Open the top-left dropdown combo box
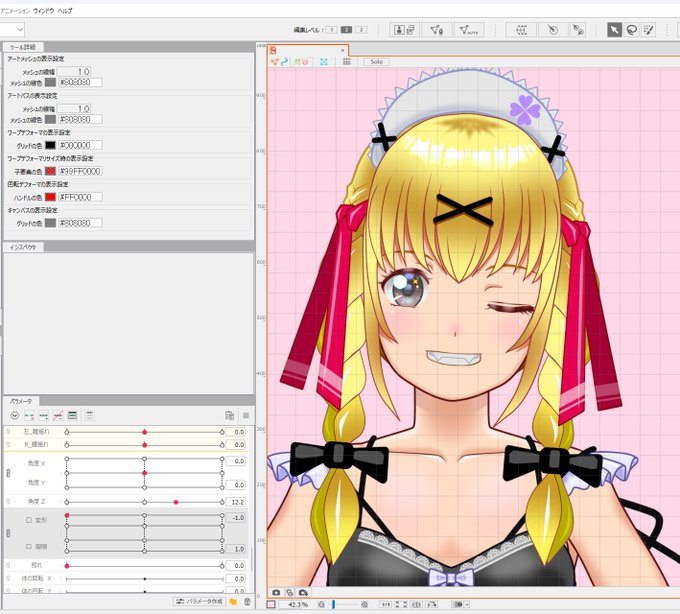 [x=12, y=29]
